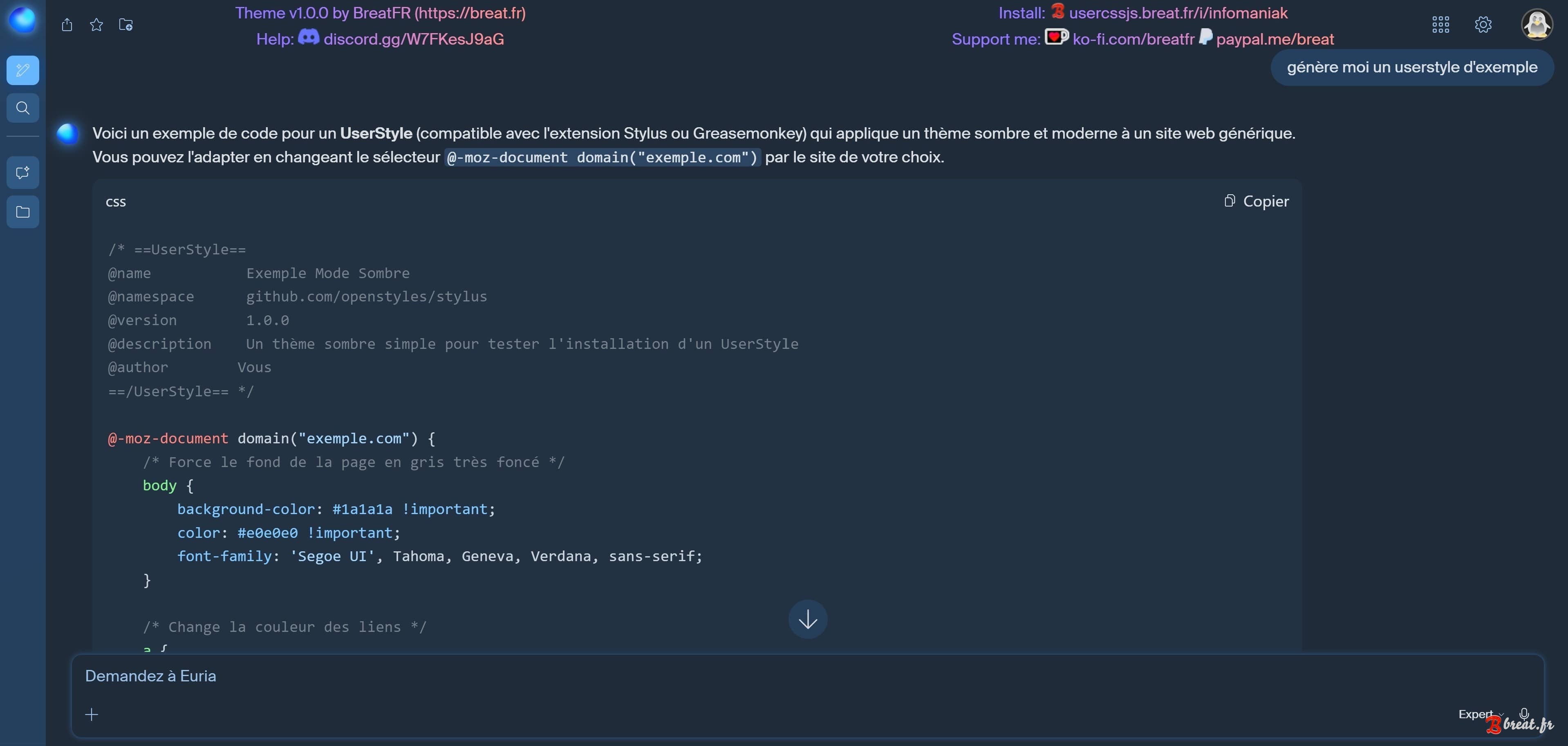Open search in the sidebar

tap(22, 108)
